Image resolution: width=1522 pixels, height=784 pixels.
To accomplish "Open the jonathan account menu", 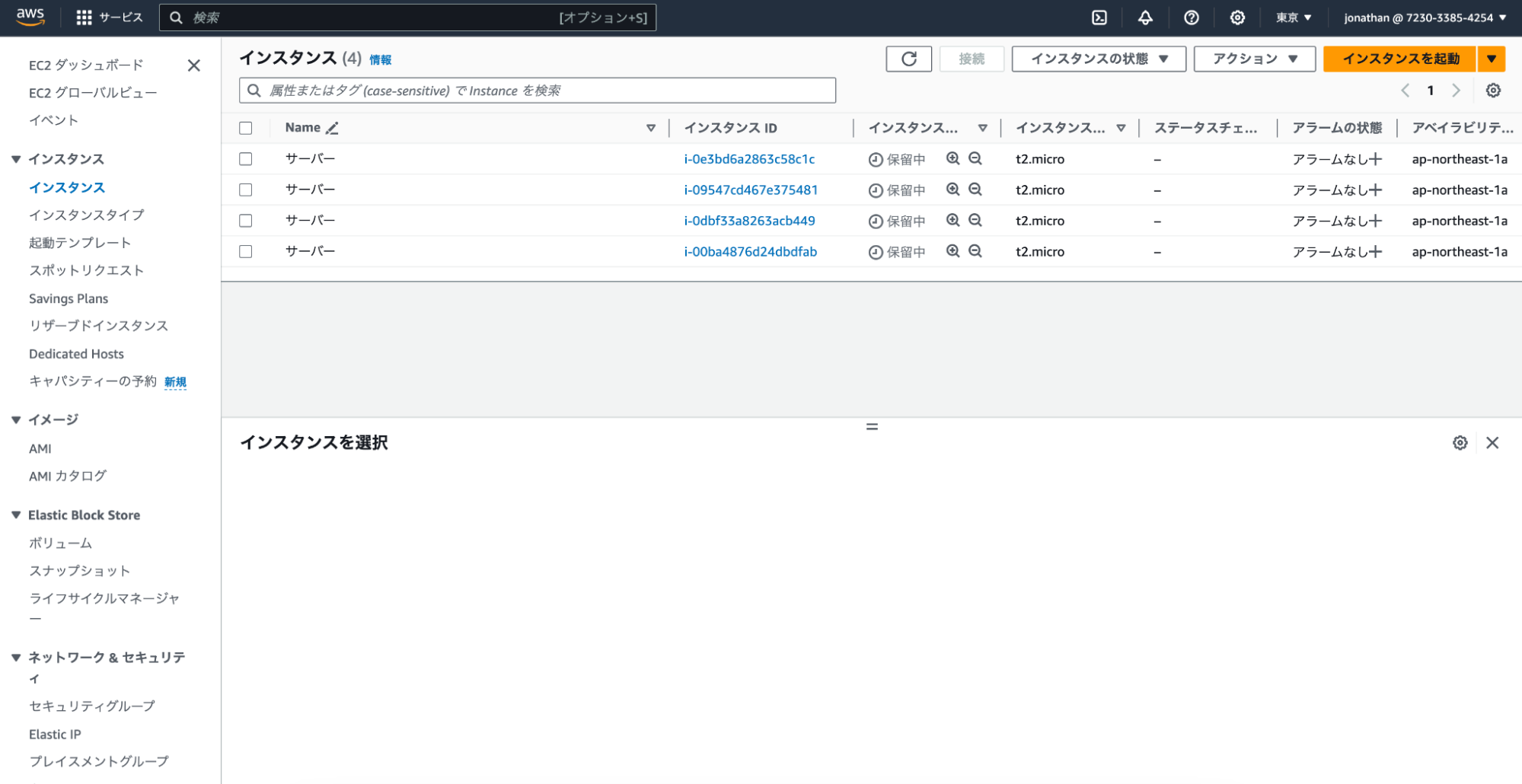I will point(1425,18).
